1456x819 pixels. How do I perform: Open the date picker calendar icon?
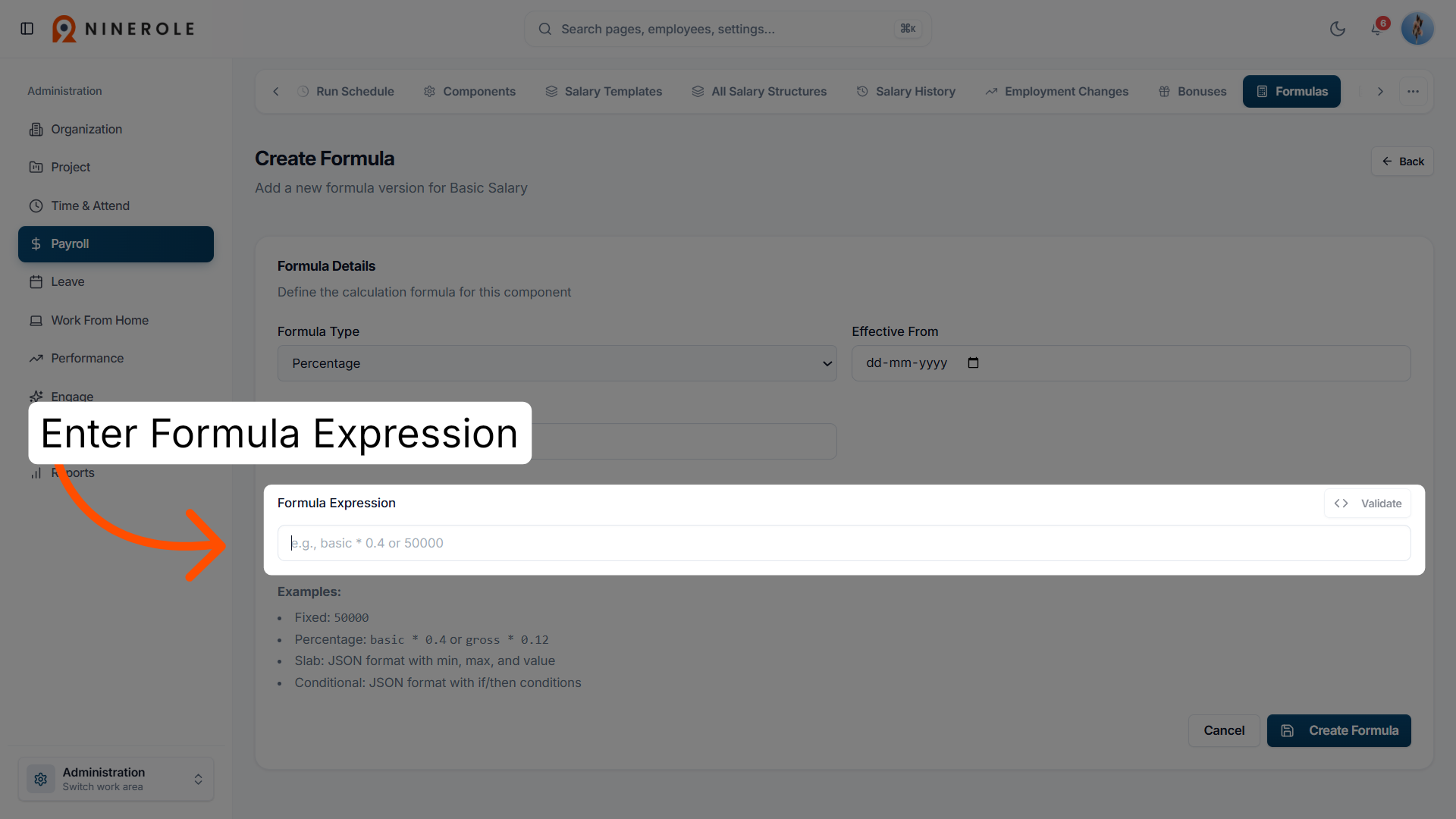point(973,363)
